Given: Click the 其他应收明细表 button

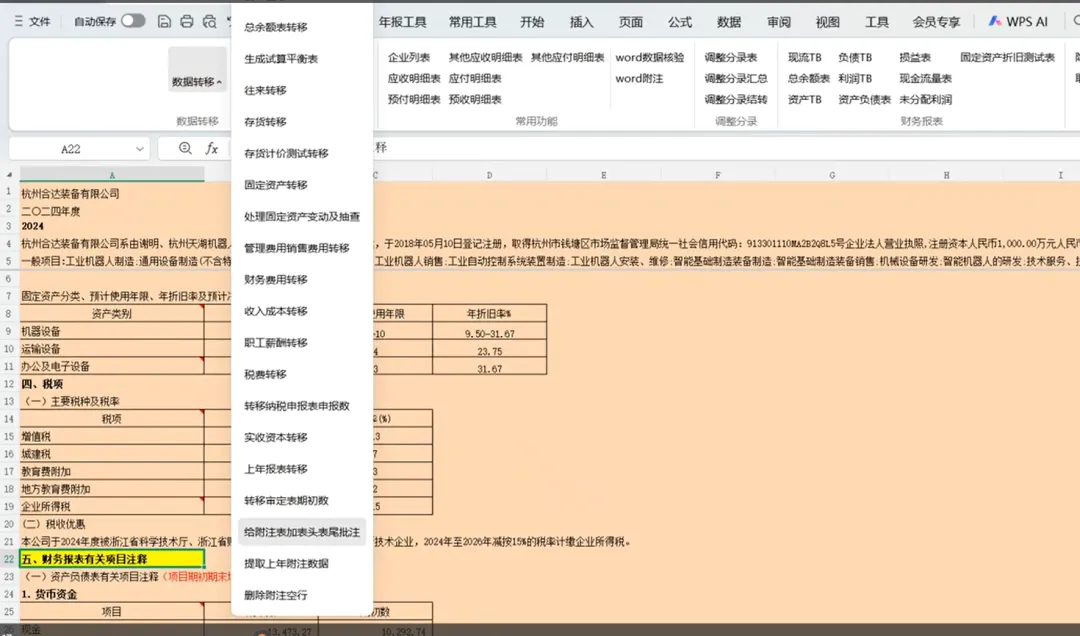Looking at the screenshot, I should point(486,57).
